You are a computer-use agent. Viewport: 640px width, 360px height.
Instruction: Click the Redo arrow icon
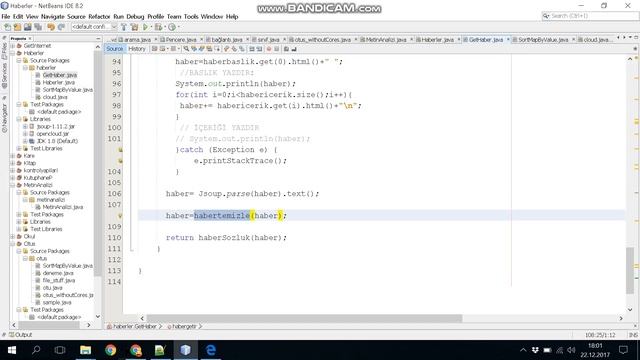click(x=61, y=27)
